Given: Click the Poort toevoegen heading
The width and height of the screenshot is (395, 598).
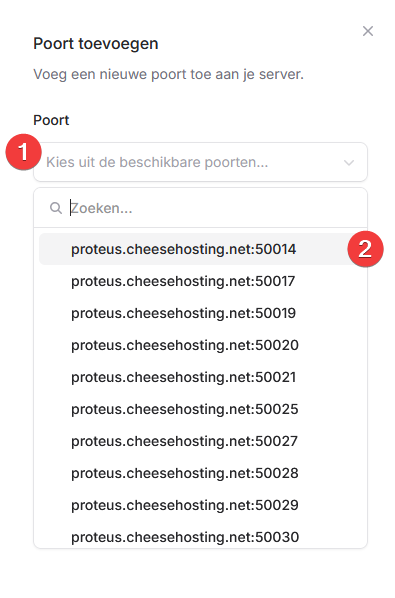Looking at the screenshot, I should coord(96,43).
